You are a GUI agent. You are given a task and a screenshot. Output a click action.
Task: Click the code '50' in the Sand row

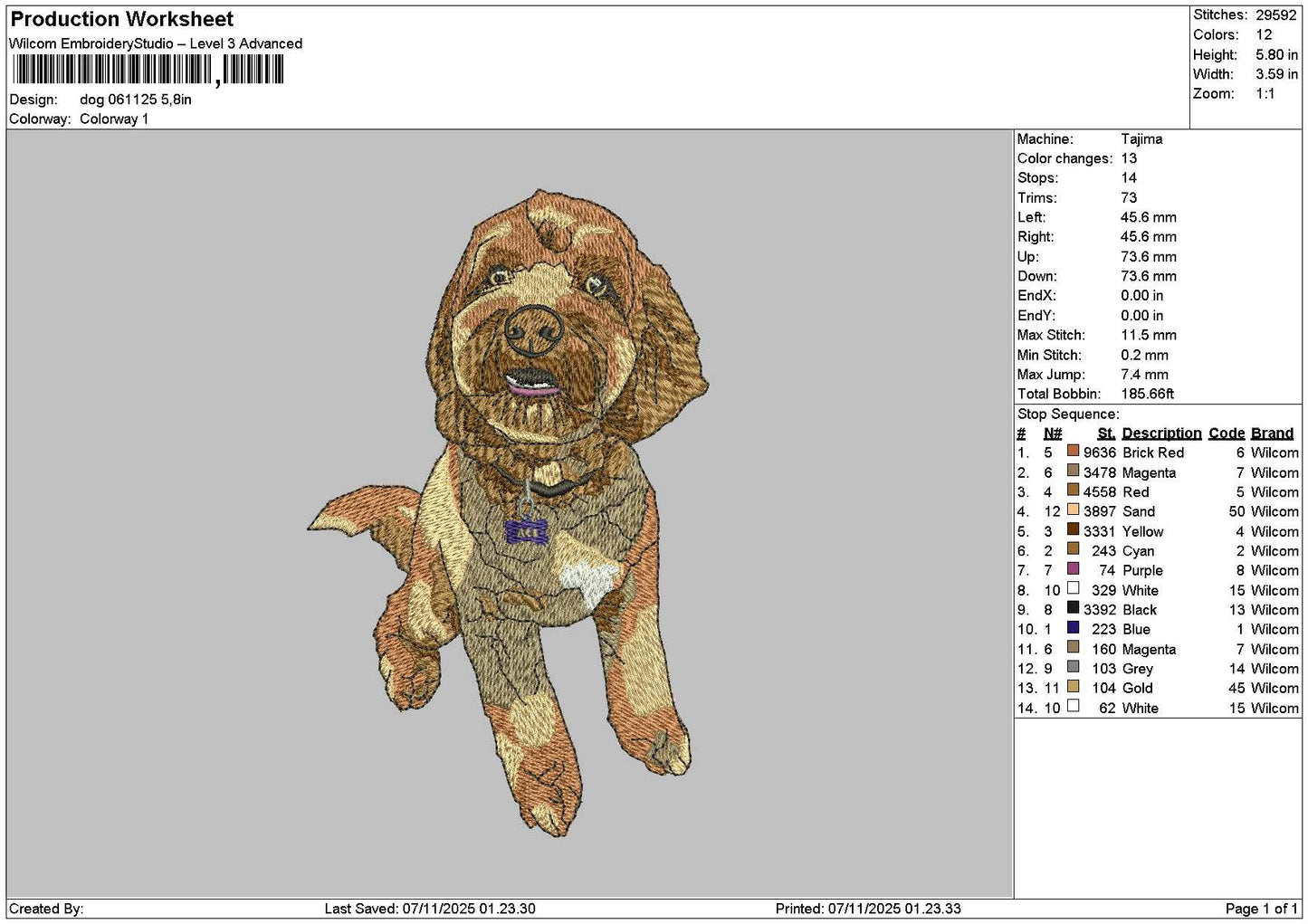click(1236, 511)
